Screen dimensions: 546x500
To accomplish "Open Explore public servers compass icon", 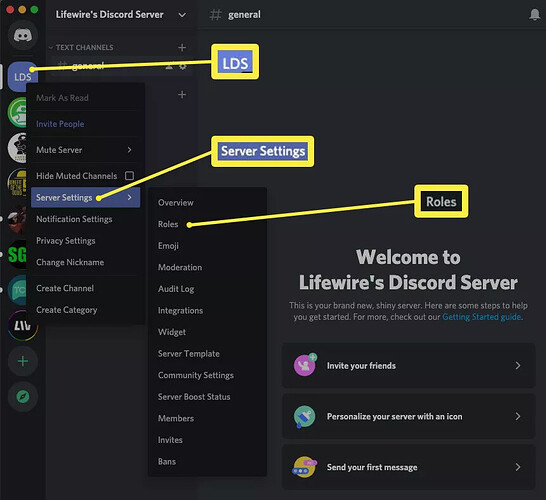I will pos(23,397).
